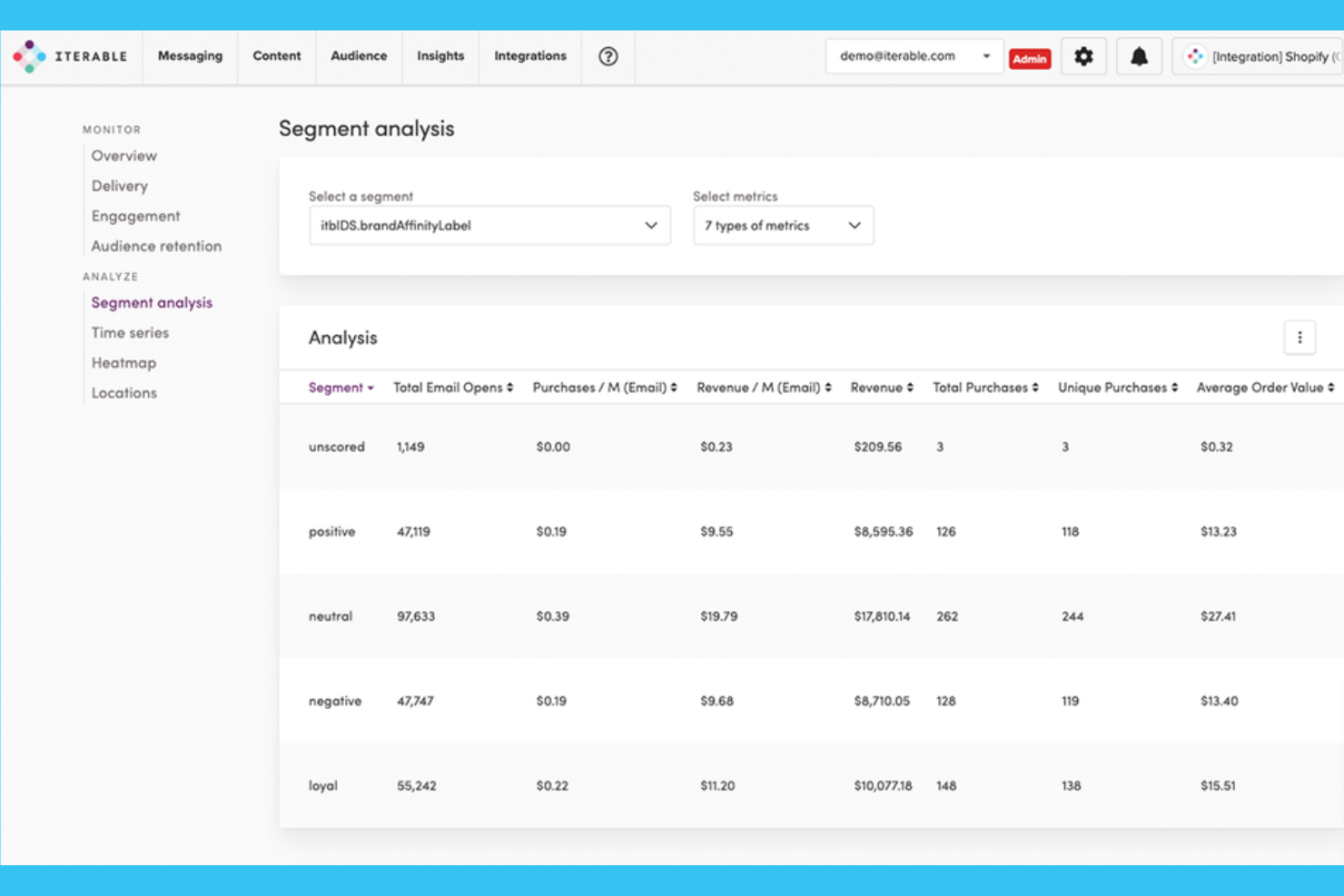
Task: Open Analysis three-dot options menu
Action: tap(1300, 338)
